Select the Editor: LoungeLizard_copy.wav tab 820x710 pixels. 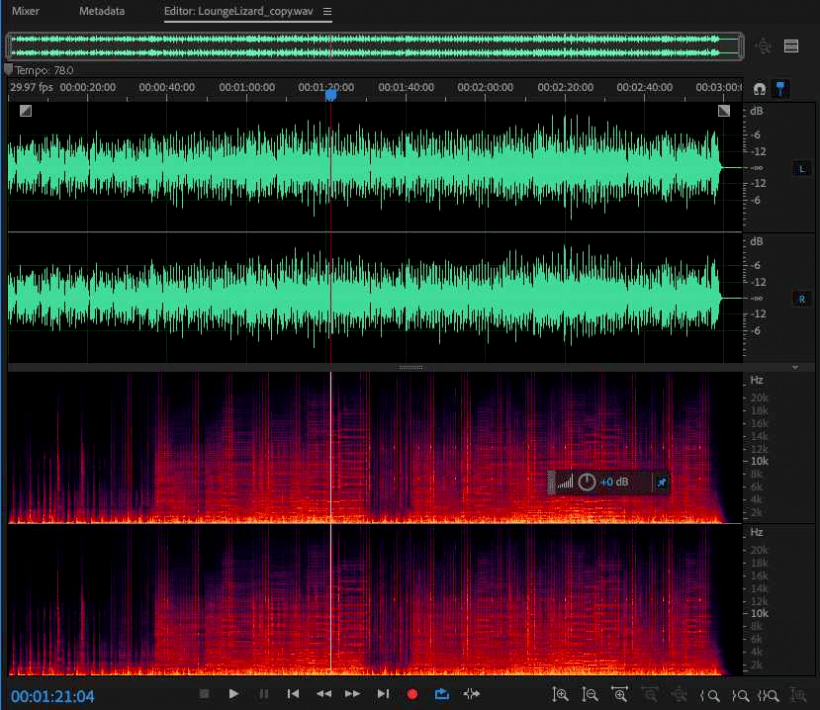point(238,11)
